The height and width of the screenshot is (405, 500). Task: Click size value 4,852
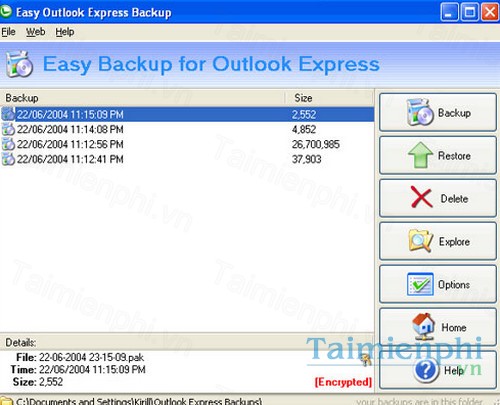point(304,129)
